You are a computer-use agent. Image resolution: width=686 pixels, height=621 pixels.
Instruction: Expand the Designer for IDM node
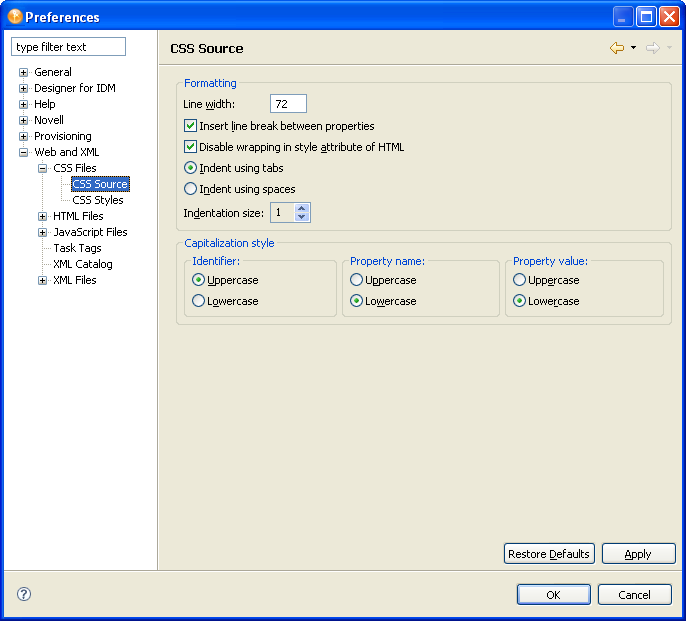[24, 88]
